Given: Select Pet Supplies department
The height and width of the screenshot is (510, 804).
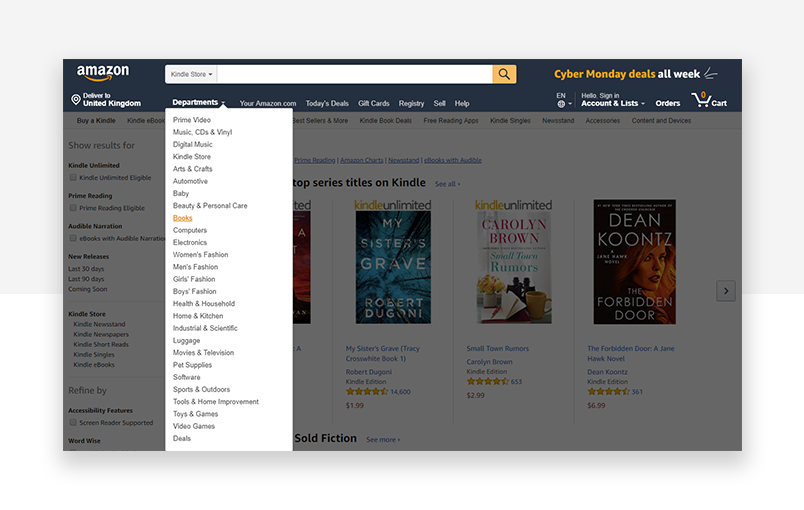Looking at the screenshot, I should (192, 365).
